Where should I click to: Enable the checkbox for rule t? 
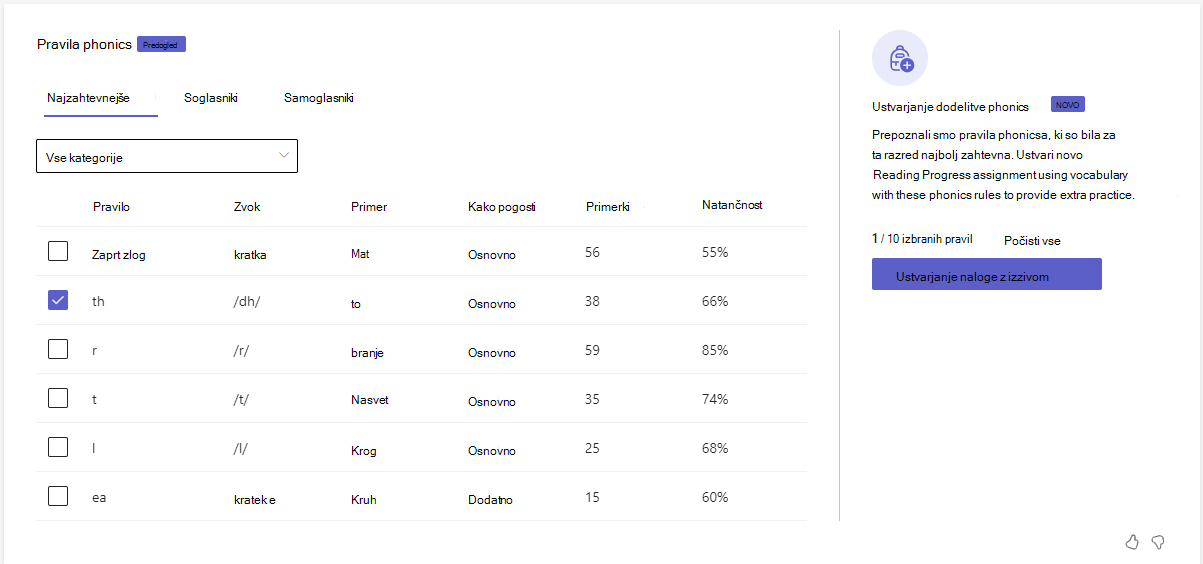pos(58,398)
